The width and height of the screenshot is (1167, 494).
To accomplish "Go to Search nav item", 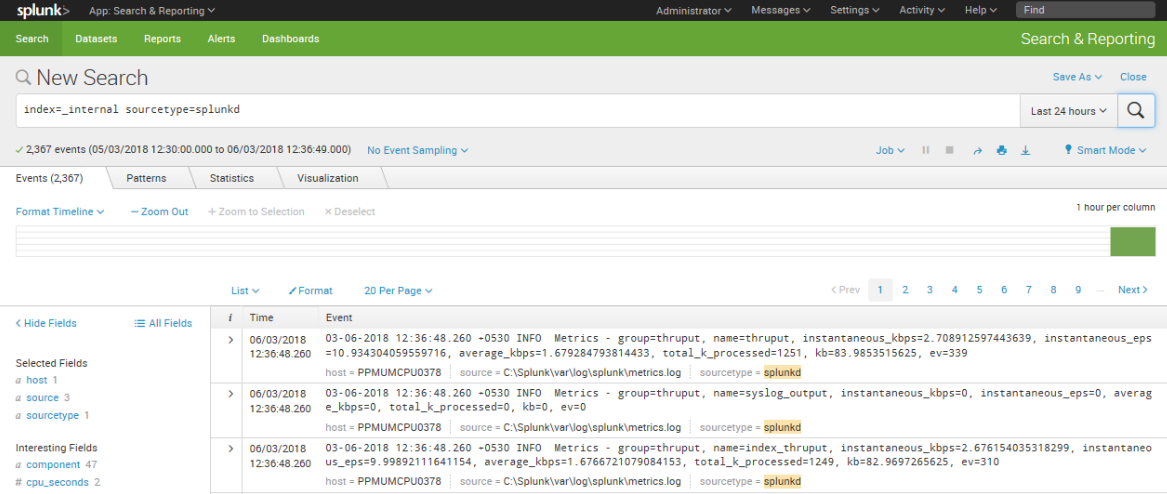I will coord(32,39).
